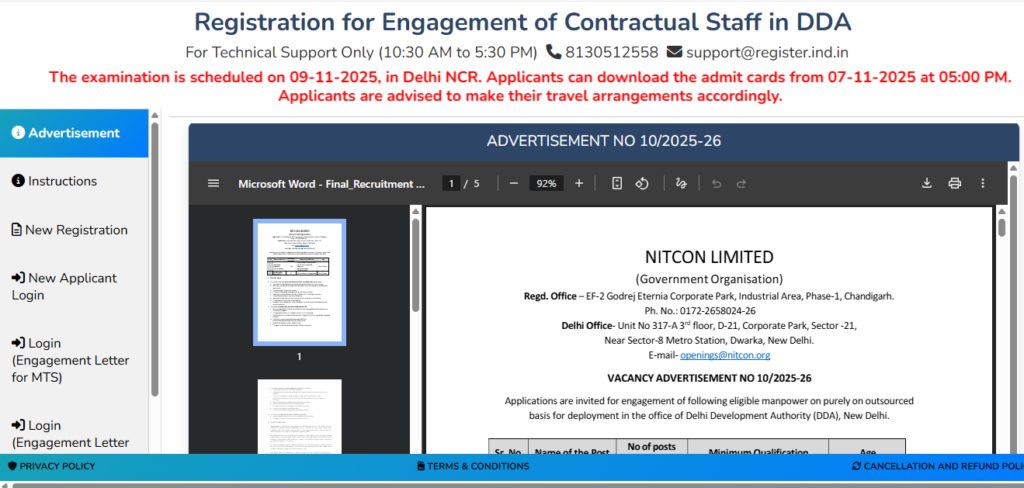Click the 8130512558 phone number
Image resolution: width=1024 pixels, height=488 pixels.
click(612, 52)
